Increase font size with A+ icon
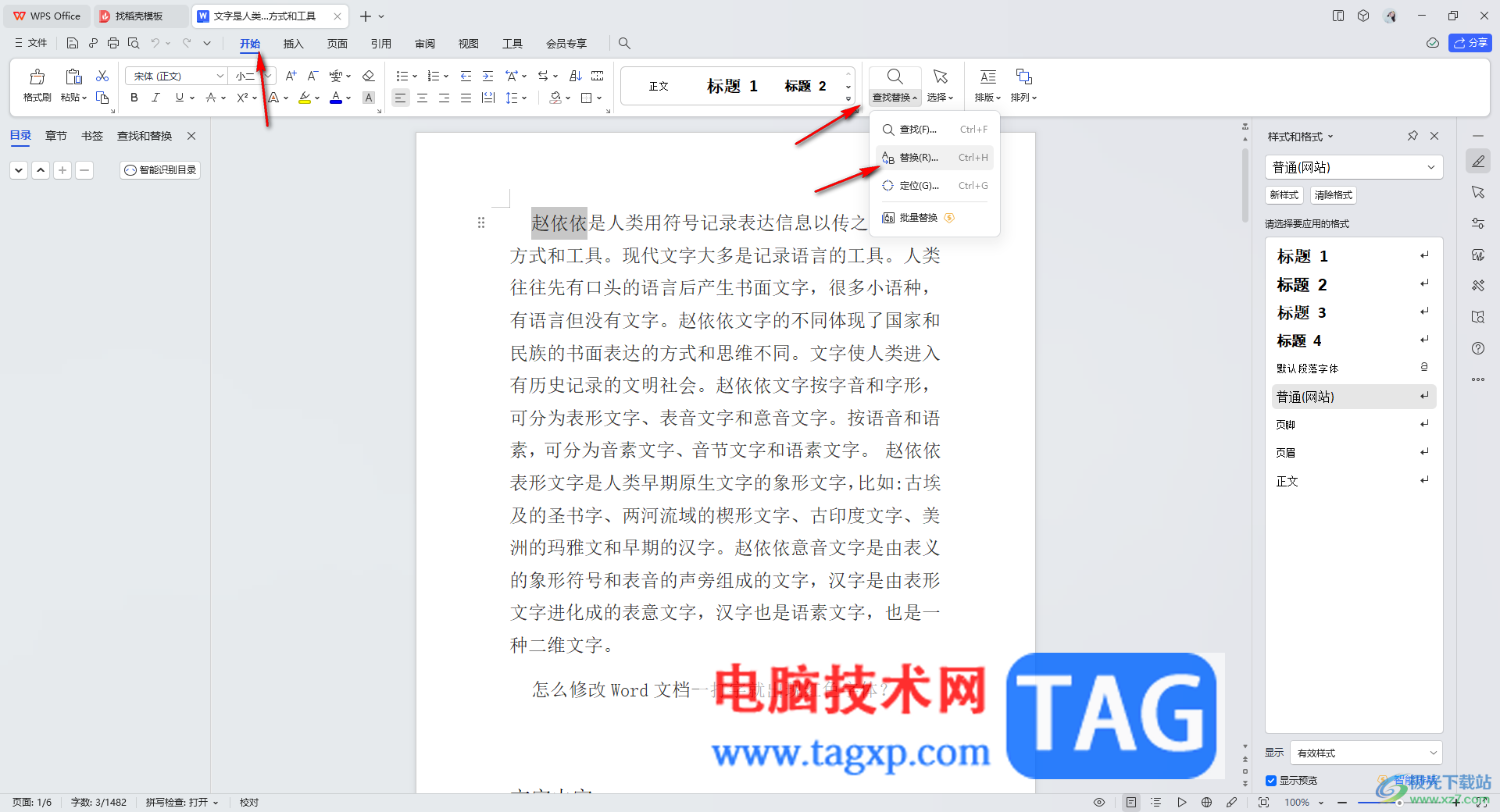This screenshot has height=812, width=1500. 291,76
